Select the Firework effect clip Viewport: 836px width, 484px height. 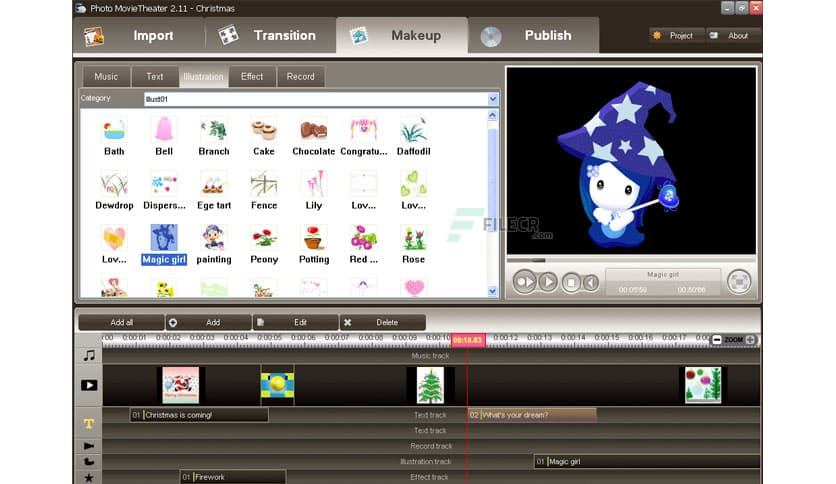[233, 477]
